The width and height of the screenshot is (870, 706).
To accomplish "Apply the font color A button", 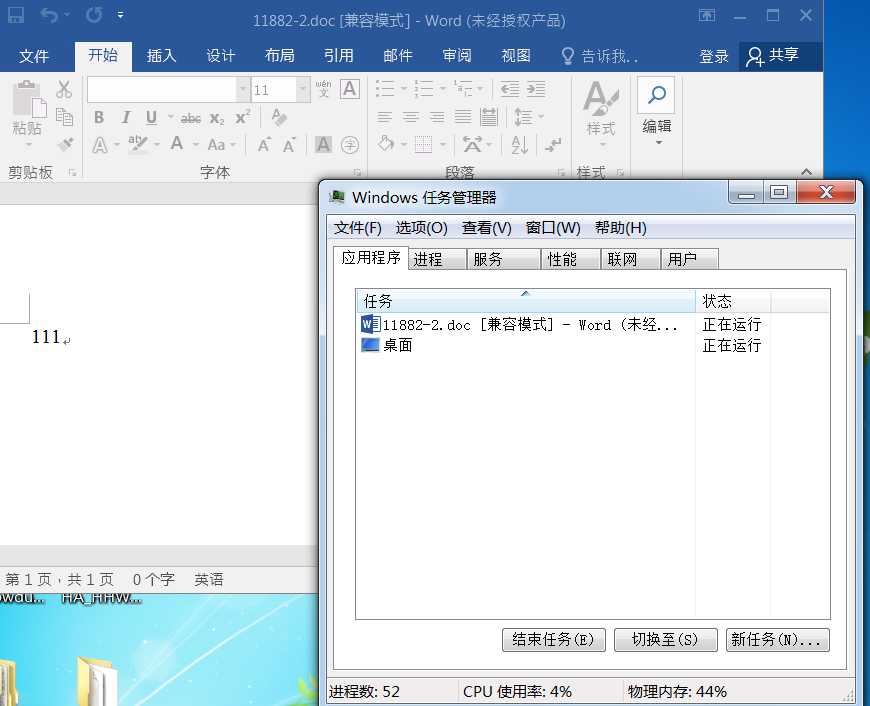I will [176, 144].
